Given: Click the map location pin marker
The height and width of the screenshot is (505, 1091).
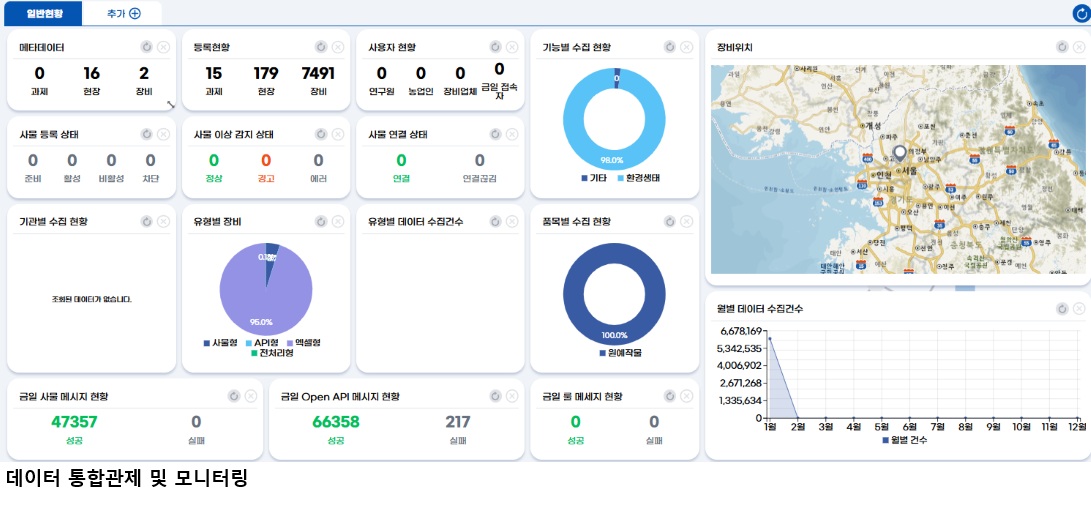Looking at the screenshot, I should pos(899,153).
